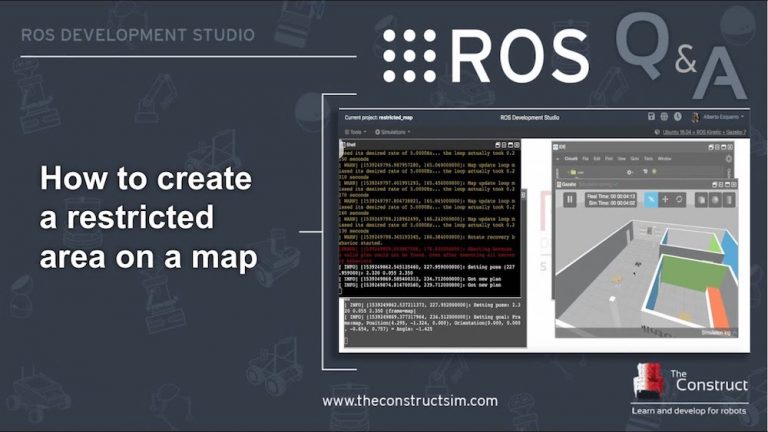
Task: Click the ROS nine-dot logo
Action: (409, 55)
